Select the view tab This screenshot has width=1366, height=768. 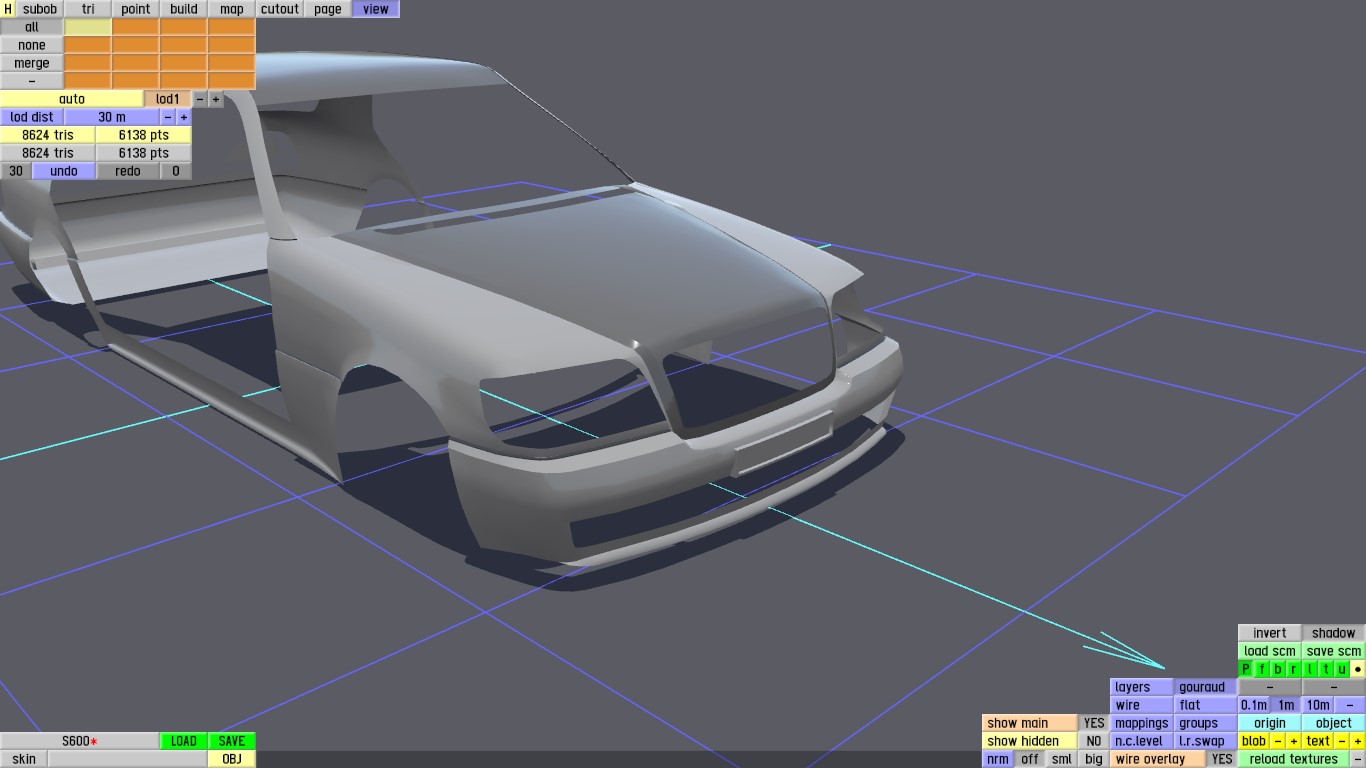coord(376,9)
